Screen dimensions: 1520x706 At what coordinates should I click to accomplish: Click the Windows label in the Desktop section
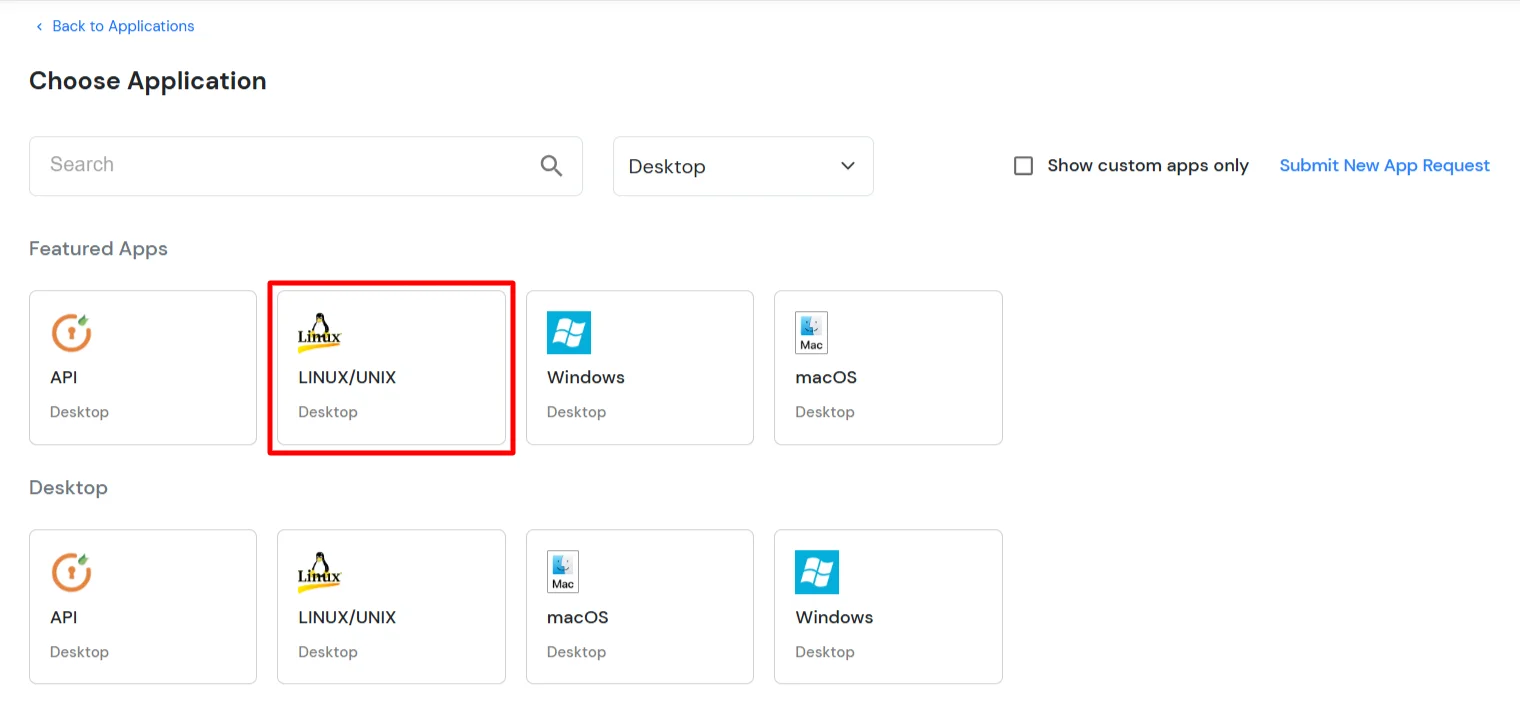coord(834,617)
